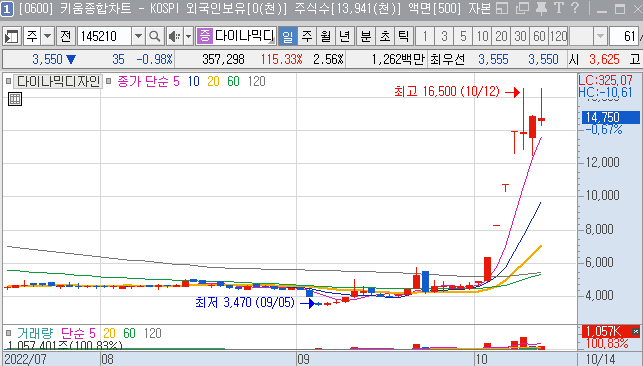643x366 pixels.
Task: Choose the 10 interval button in toolbar
Action: pos(482,36)
